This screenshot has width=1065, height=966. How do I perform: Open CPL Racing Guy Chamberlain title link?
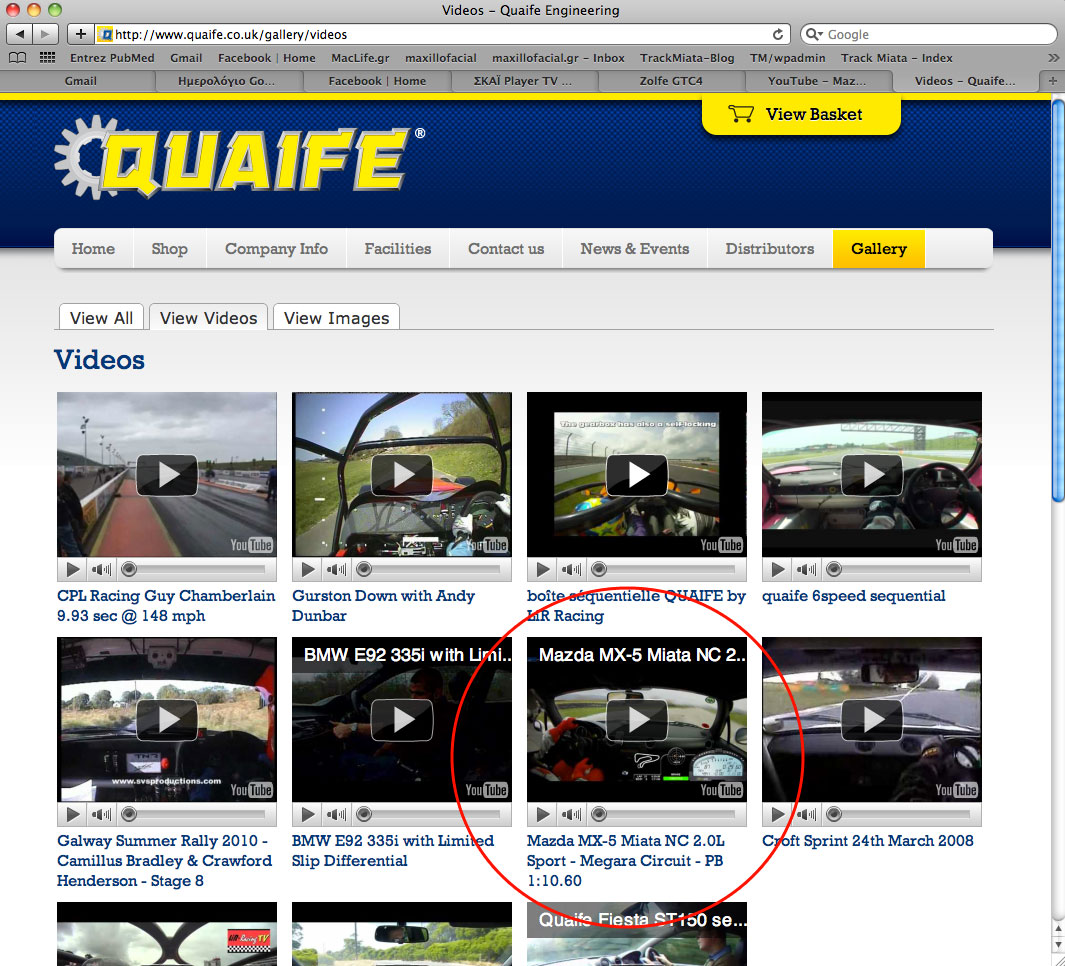click(166, 605)
